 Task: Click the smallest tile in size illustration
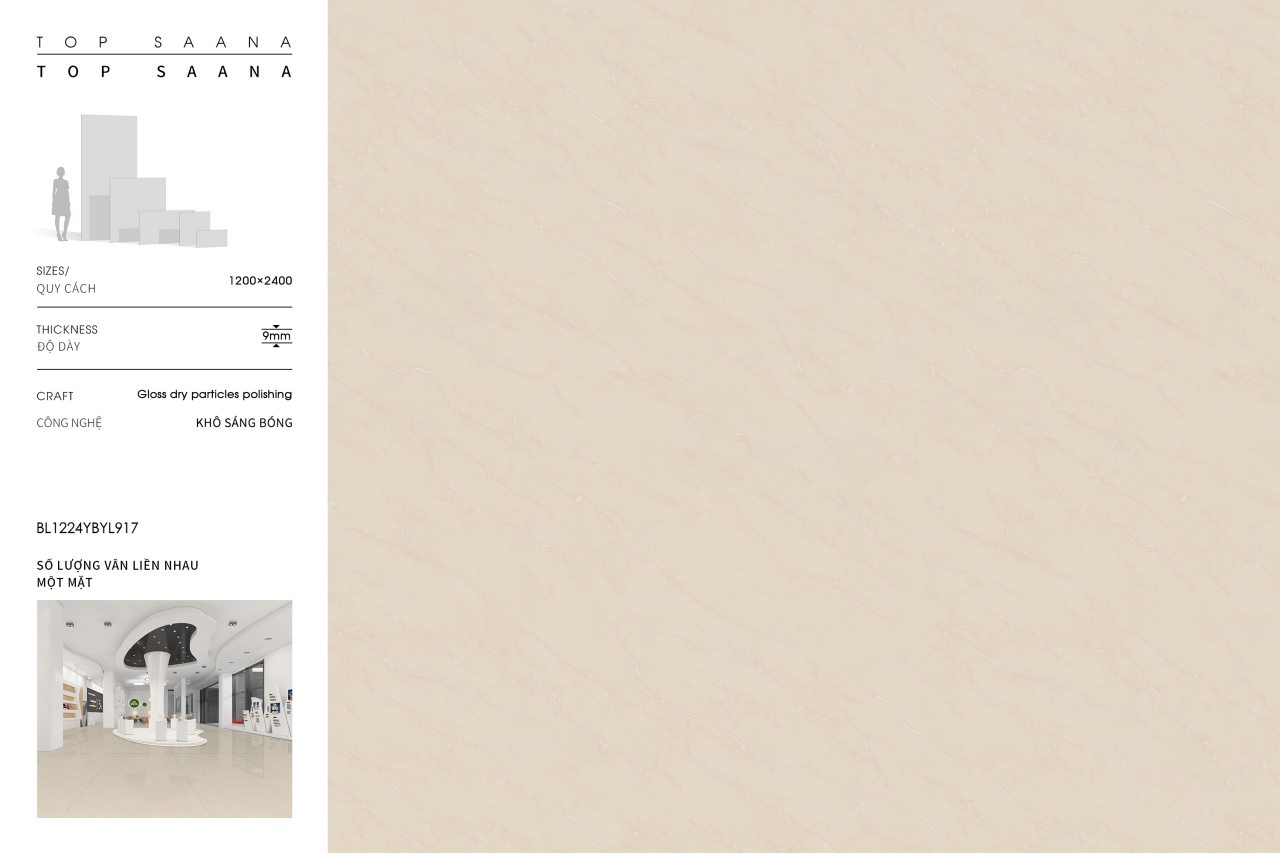tap(212, 238)
